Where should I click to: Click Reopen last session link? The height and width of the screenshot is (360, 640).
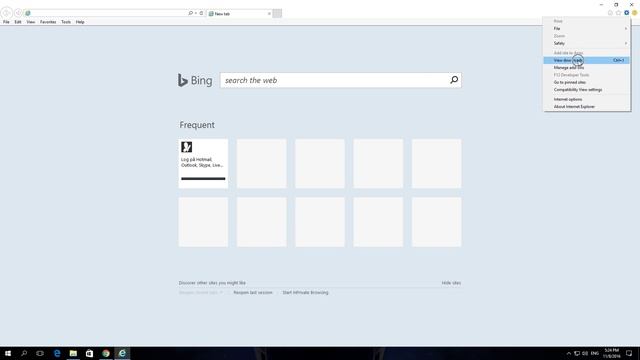coord(253,293)
